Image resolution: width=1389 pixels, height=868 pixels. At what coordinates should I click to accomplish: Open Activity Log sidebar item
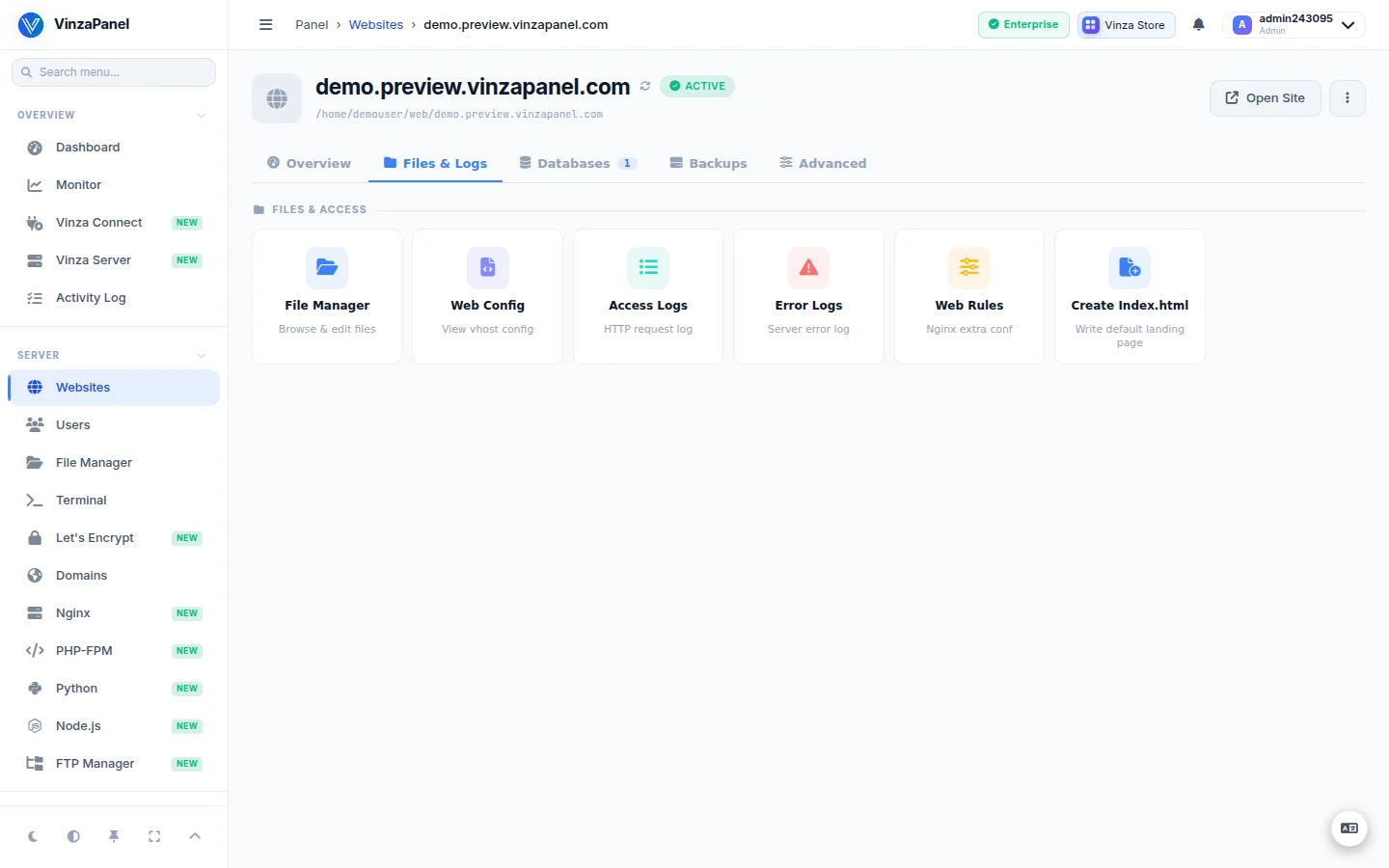pos(114,298)
